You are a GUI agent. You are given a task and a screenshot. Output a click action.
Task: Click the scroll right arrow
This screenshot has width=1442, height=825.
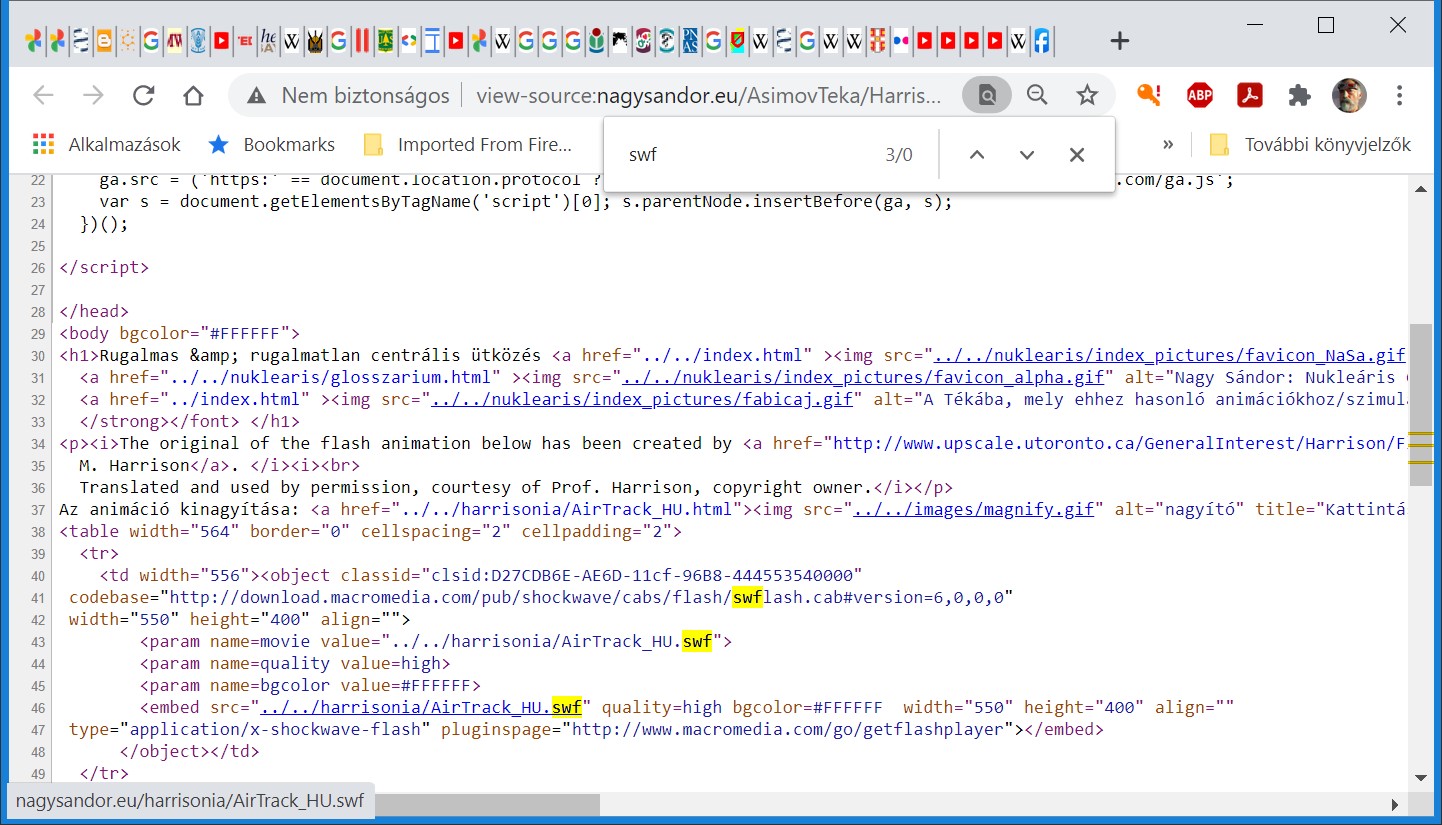pos(1396,804)
